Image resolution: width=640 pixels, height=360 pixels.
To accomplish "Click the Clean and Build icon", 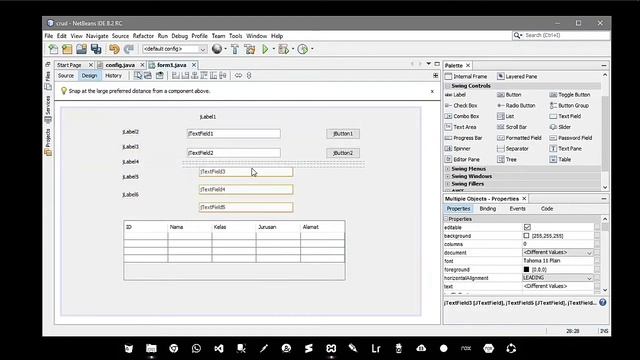I will coord(249,49).
